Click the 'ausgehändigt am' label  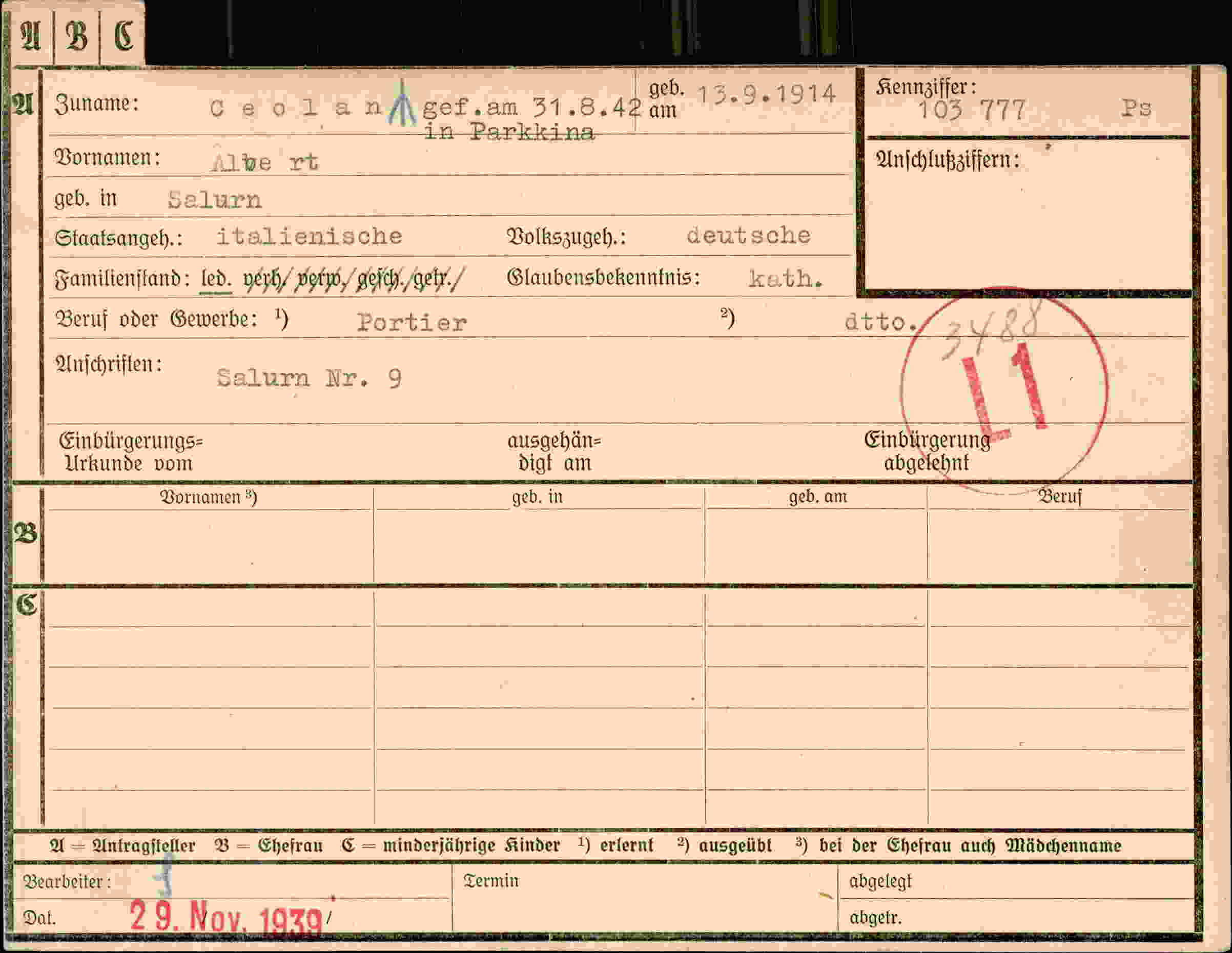[555, 452]
